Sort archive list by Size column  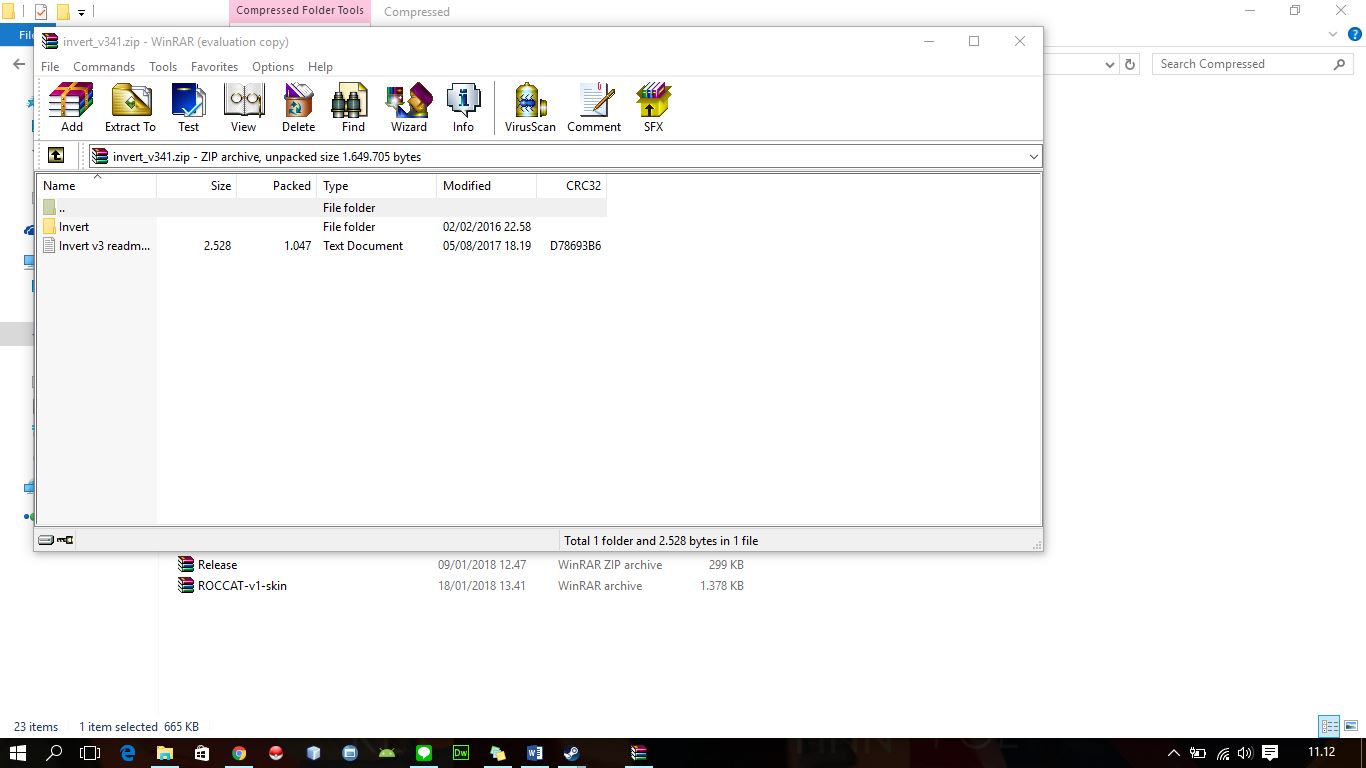click(197, 186)
